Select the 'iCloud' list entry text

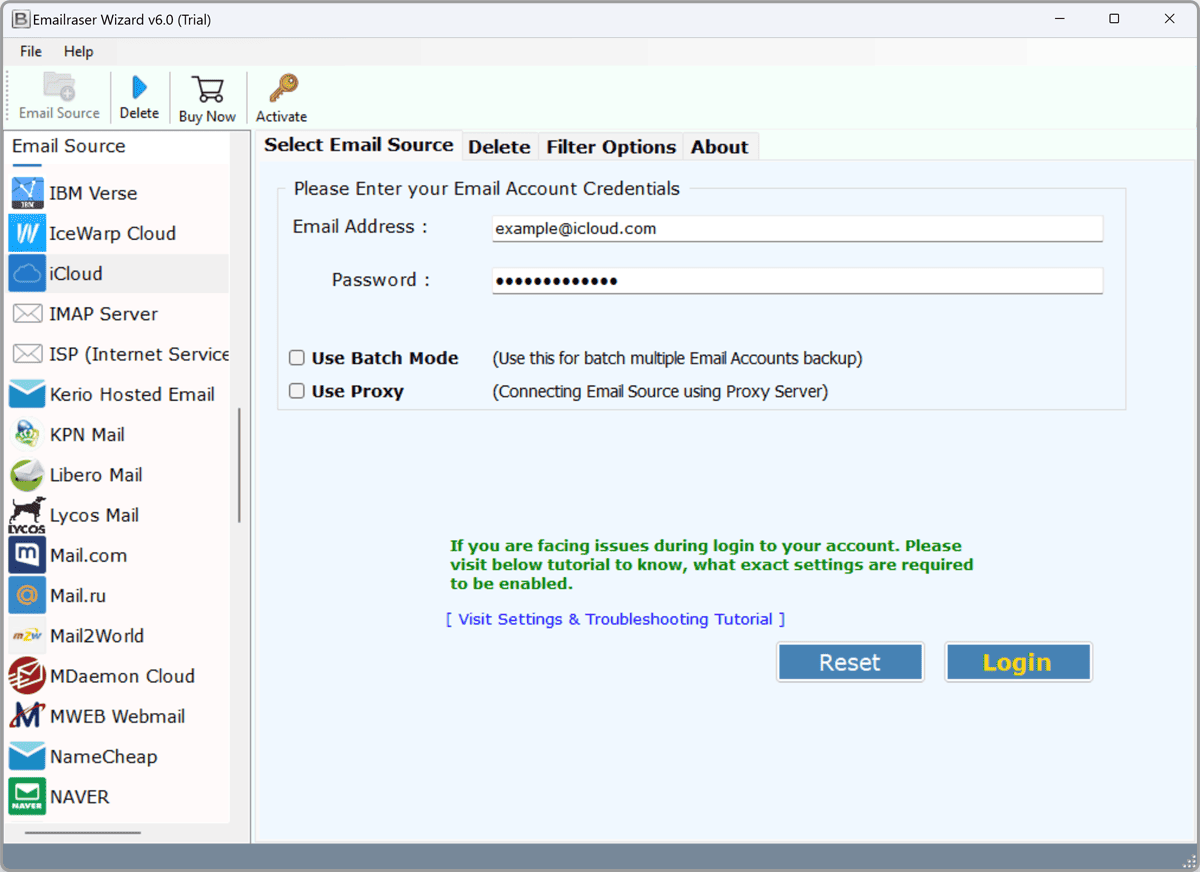coord(76,273)
